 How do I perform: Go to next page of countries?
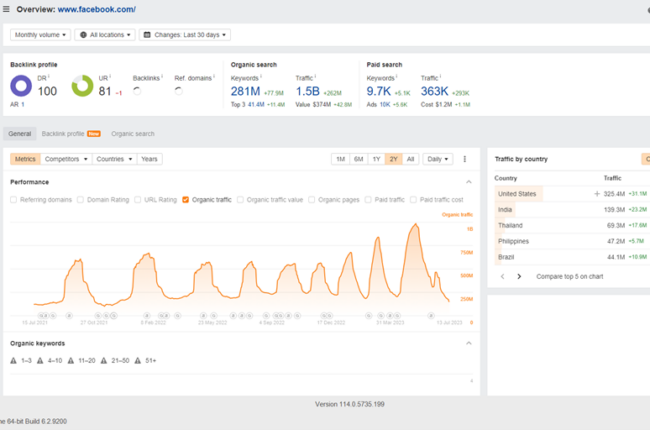[519, 277]
